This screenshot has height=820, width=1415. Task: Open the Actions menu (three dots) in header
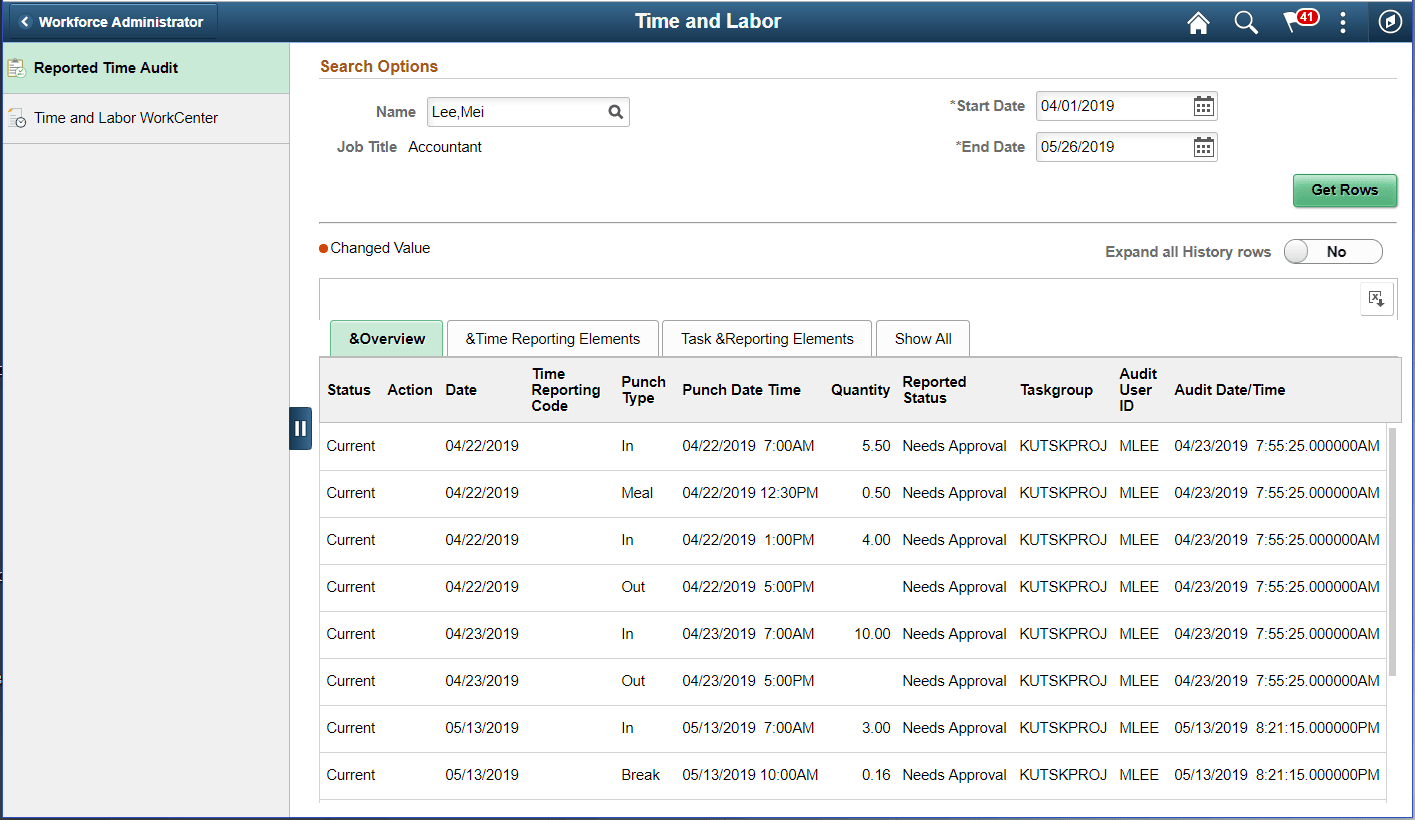tap(1342, 21)
